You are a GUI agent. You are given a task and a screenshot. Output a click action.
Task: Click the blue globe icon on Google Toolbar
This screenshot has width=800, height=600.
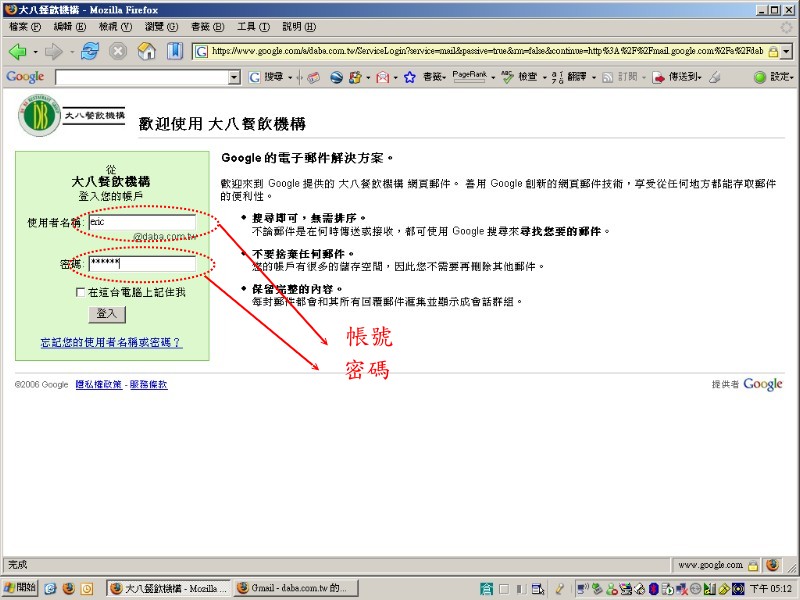point(336,78)
